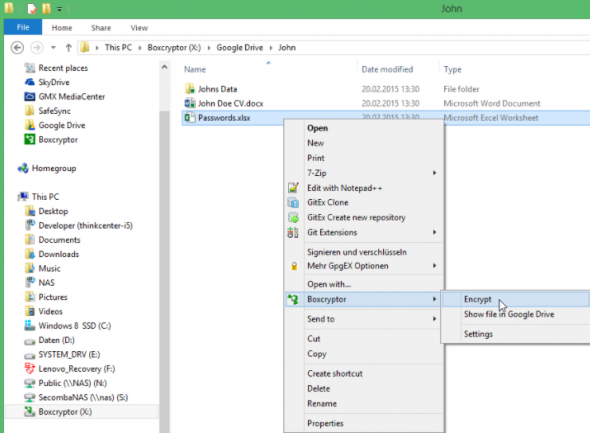Select the Passwords.xlsx Excel file icon

[x=190, y=118]
